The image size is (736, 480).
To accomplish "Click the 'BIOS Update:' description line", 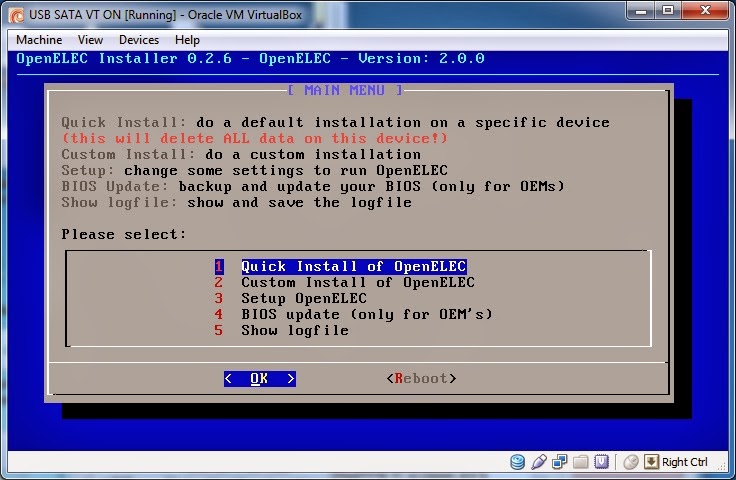I will pos(313,186).
